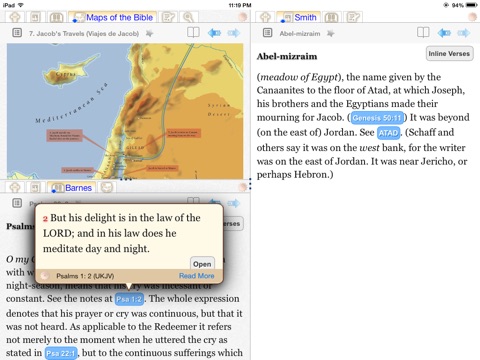Go back with blue left arrow in Smith pane
480x360 pixels.
click(444, 33)
